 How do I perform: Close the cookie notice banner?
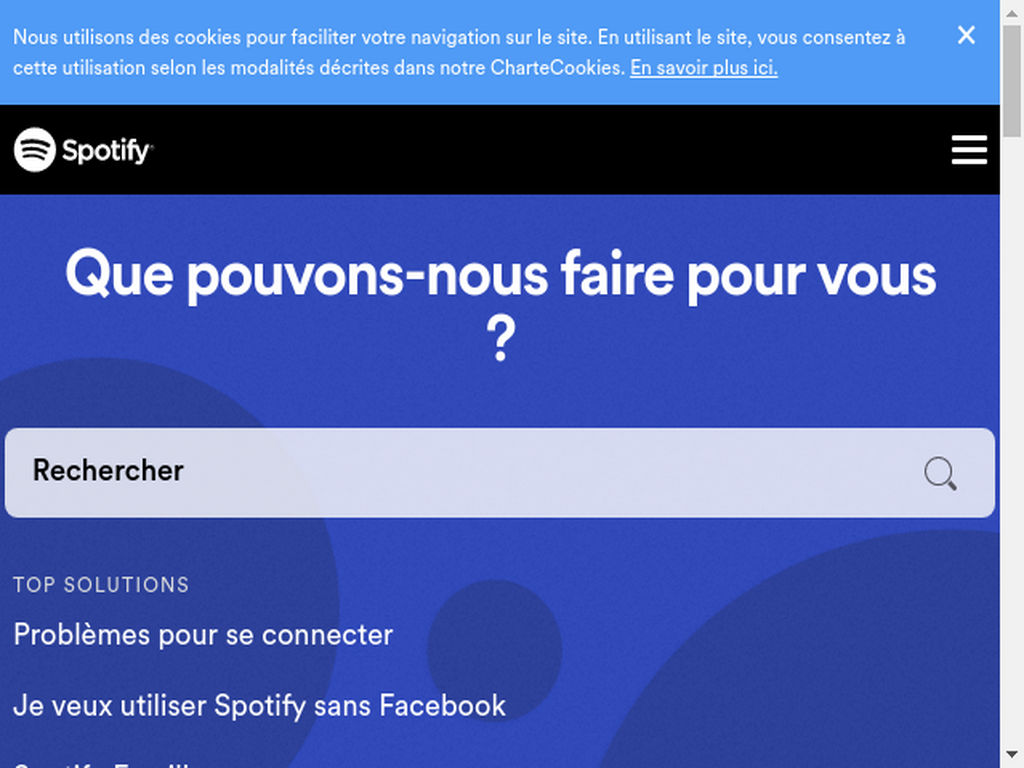click(966, 35)
